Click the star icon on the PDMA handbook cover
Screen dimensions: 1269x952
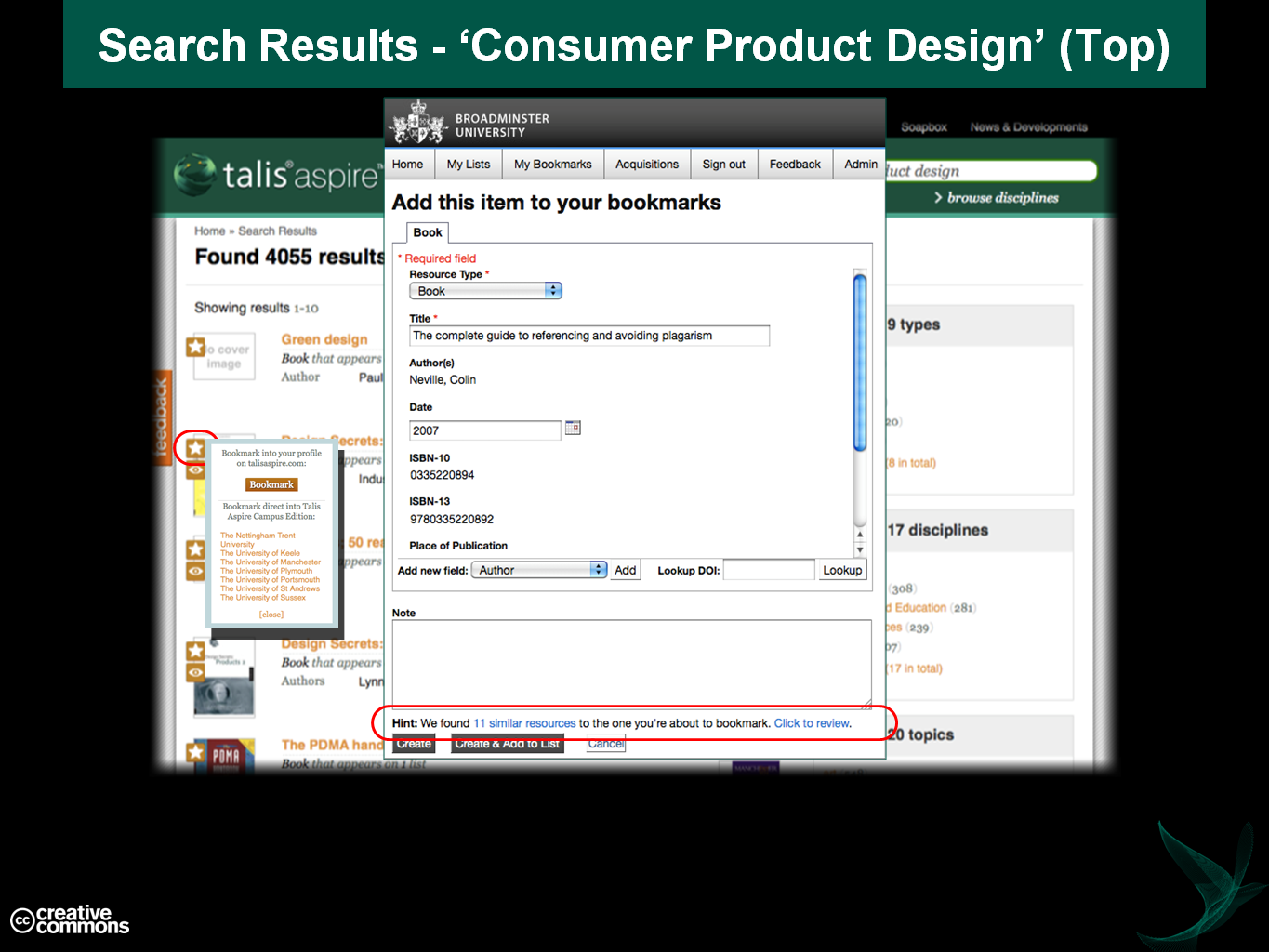pyautogui.click(x=195, y=751)
